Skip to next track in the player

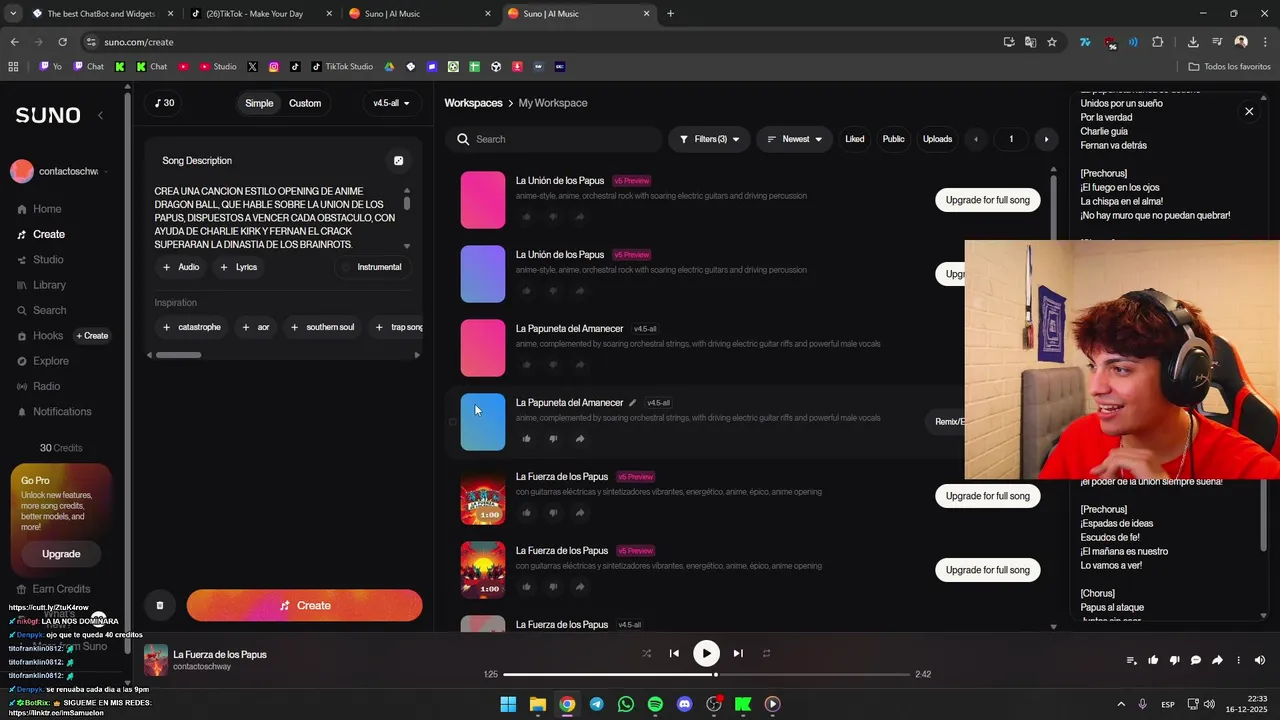pos(738,653)
